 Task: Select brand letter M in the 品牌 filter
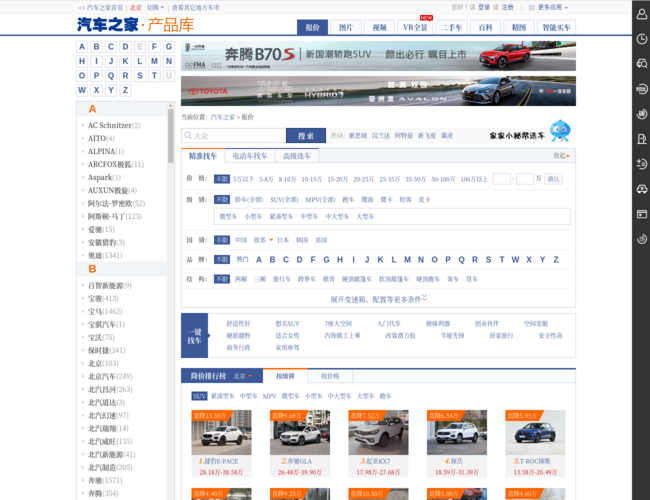(x=407, y=260)
